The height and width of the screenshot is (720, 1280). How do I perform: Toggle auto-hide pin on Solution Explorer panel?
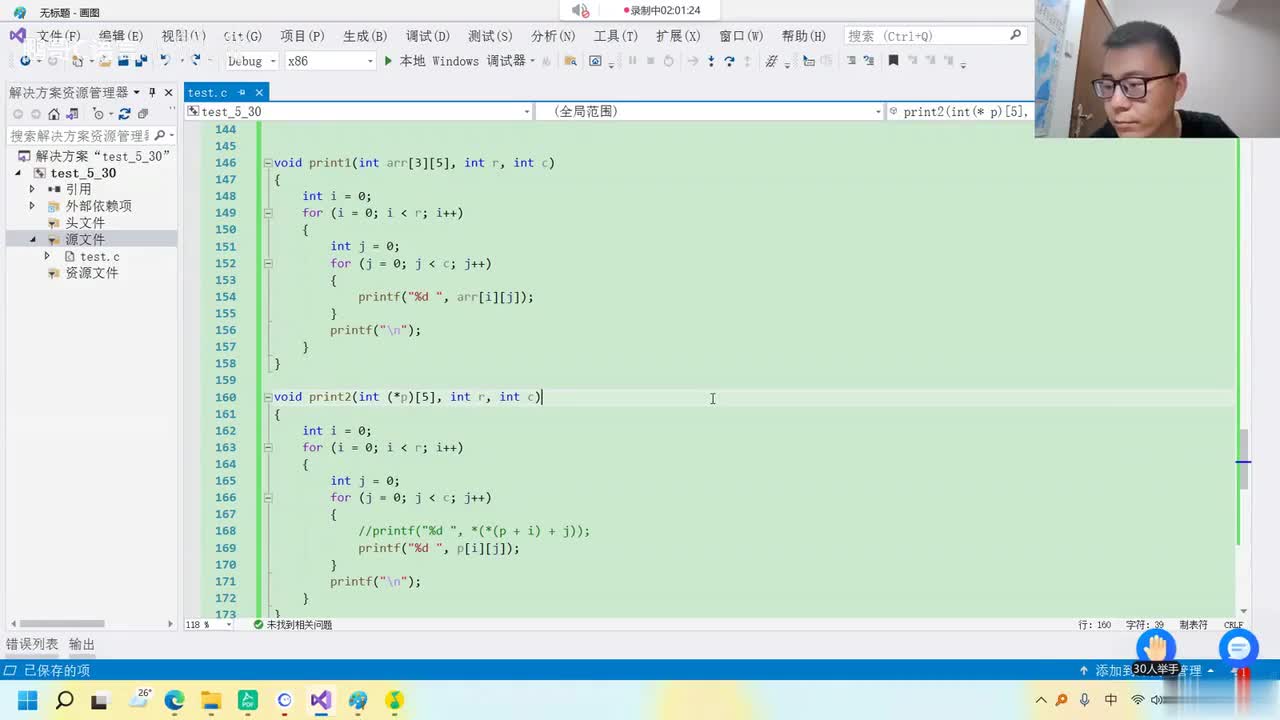tap(152, 93)
